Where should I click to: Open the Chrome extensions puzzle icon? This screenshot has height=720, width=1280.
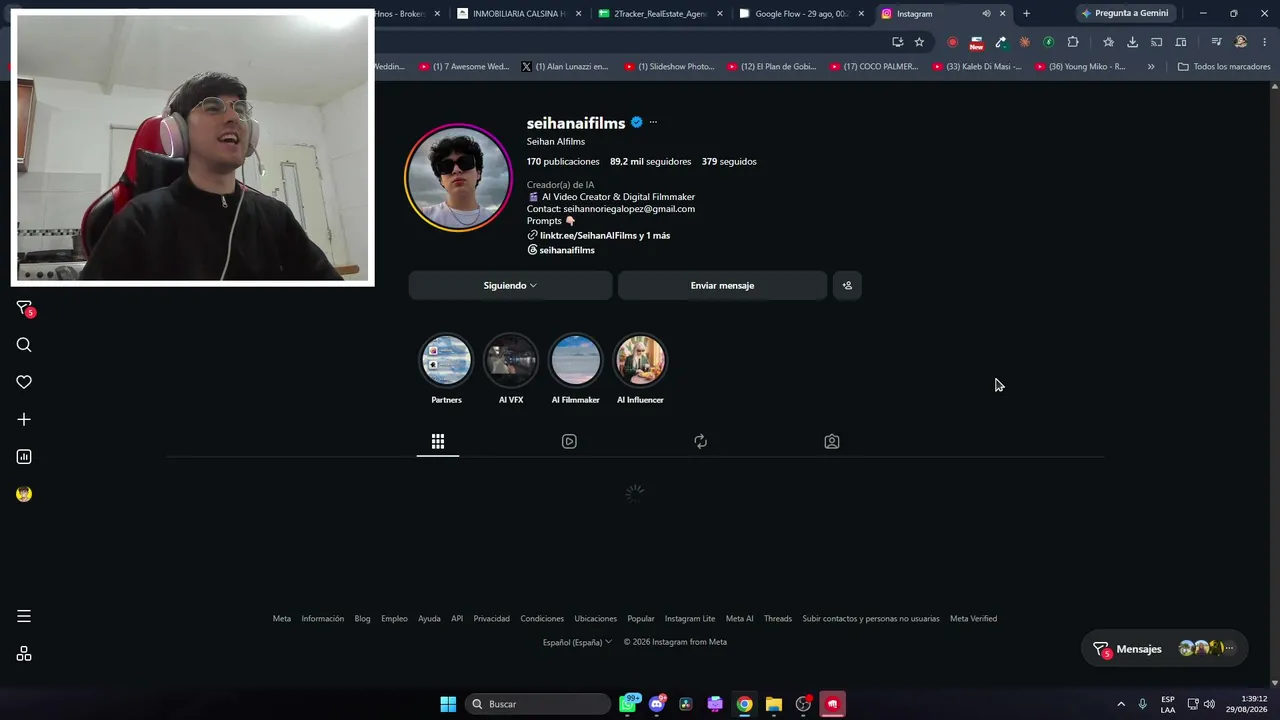(x=1073, y=42)
